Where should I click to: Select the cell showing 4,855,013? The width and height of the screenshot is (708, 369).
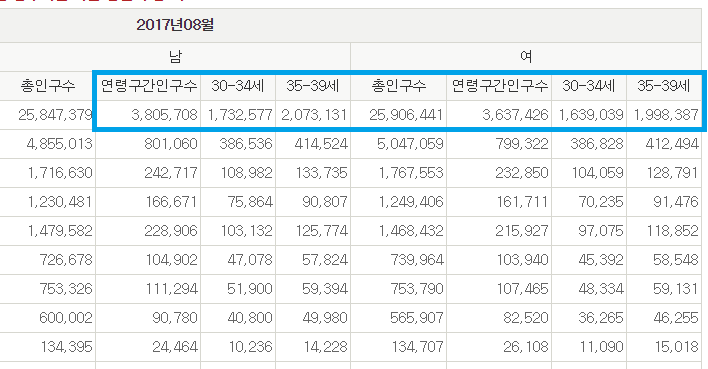(x=47, y=144)
